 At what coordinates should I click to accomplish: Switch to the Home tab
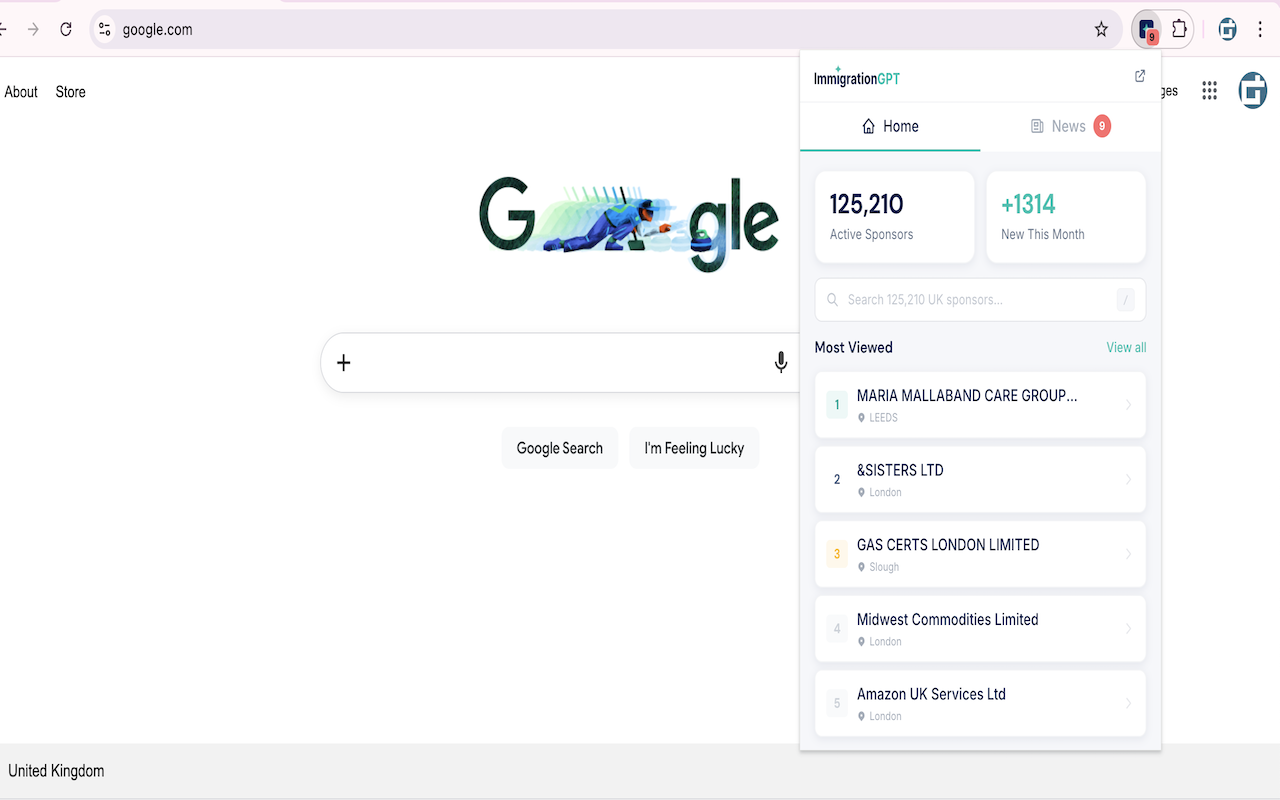(890, 126)
